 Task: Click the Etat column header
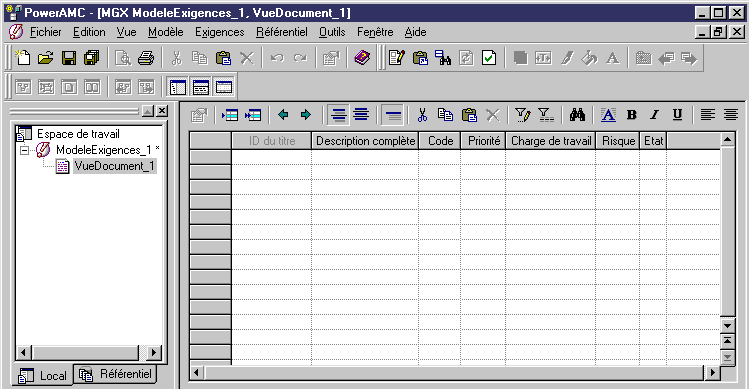[x=653, y=141]
